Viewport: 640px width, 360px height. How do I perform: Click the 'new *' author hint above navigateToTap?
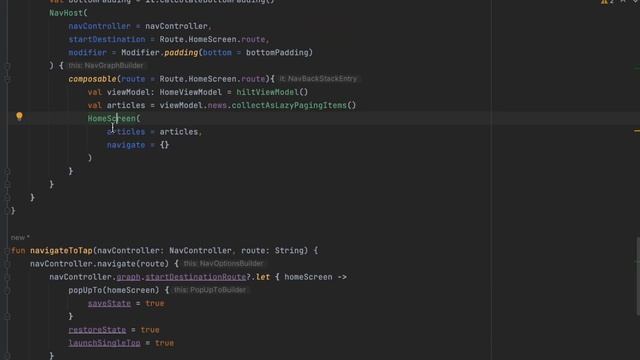(20, 238)
